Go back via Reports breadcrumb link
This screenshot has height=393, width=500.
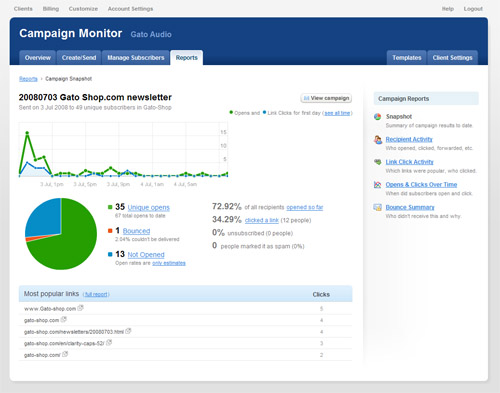tap(28, 79)
